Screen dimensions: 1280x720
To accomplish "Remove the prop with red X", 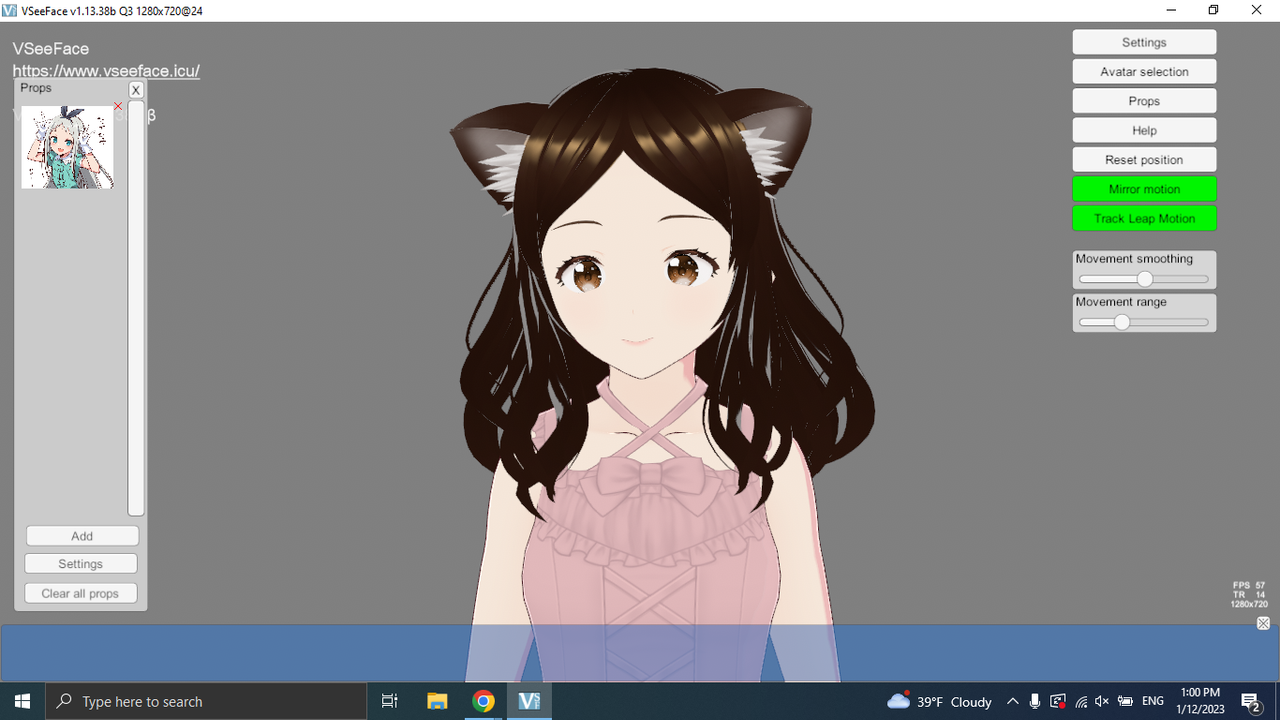I will [118, 106].
